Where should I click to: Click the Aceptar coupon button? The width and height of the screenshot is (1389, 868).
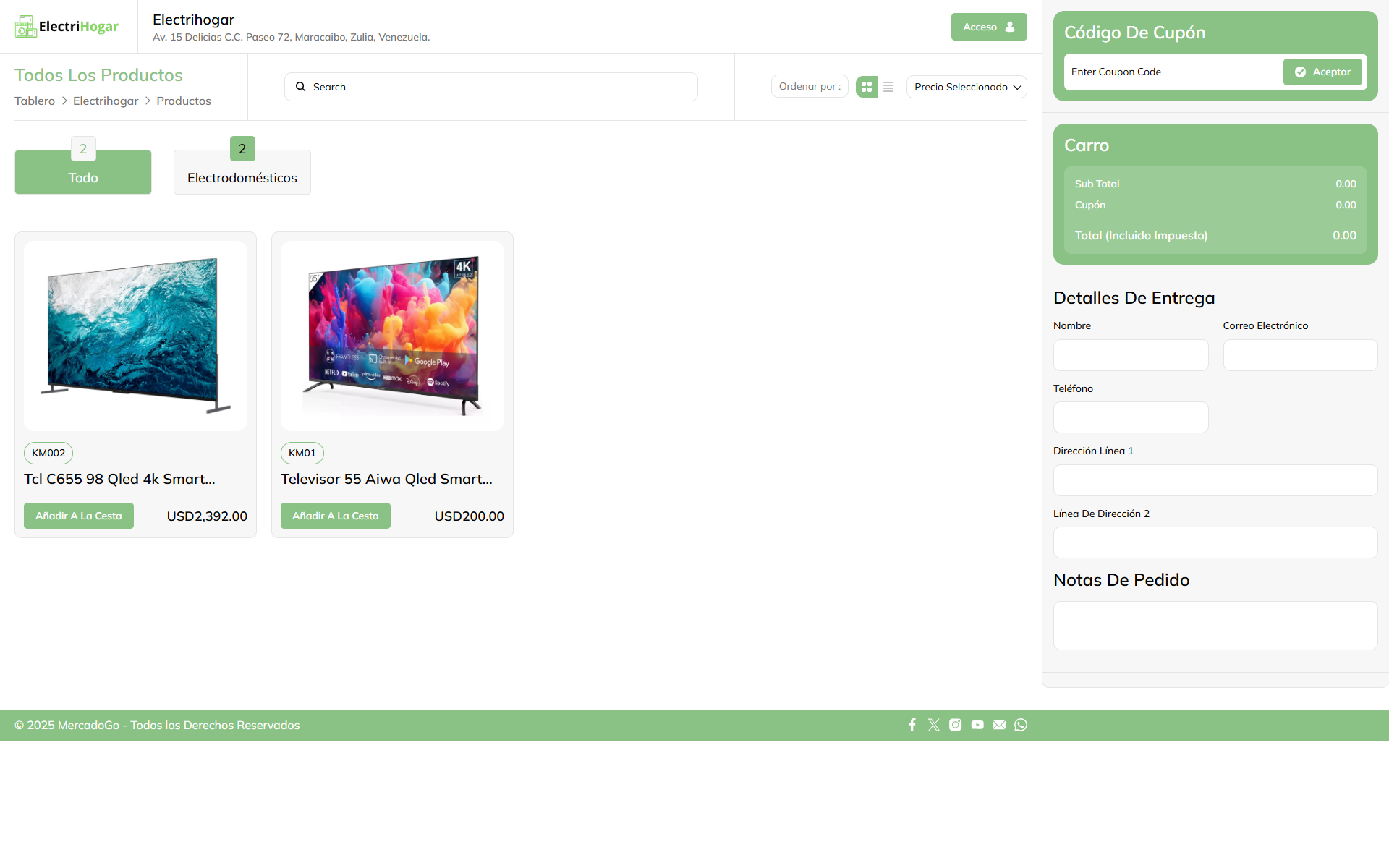click(1322, 72)
